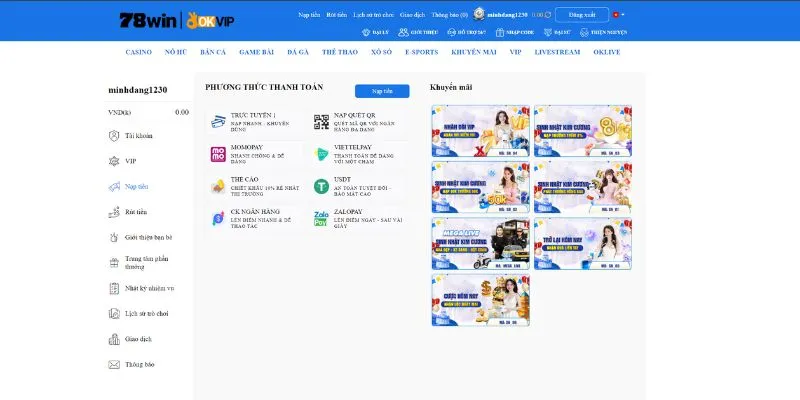Select the Thẻ cào scratch card icon
Screen dimensions: 800x400
click(x=218, y=186)
